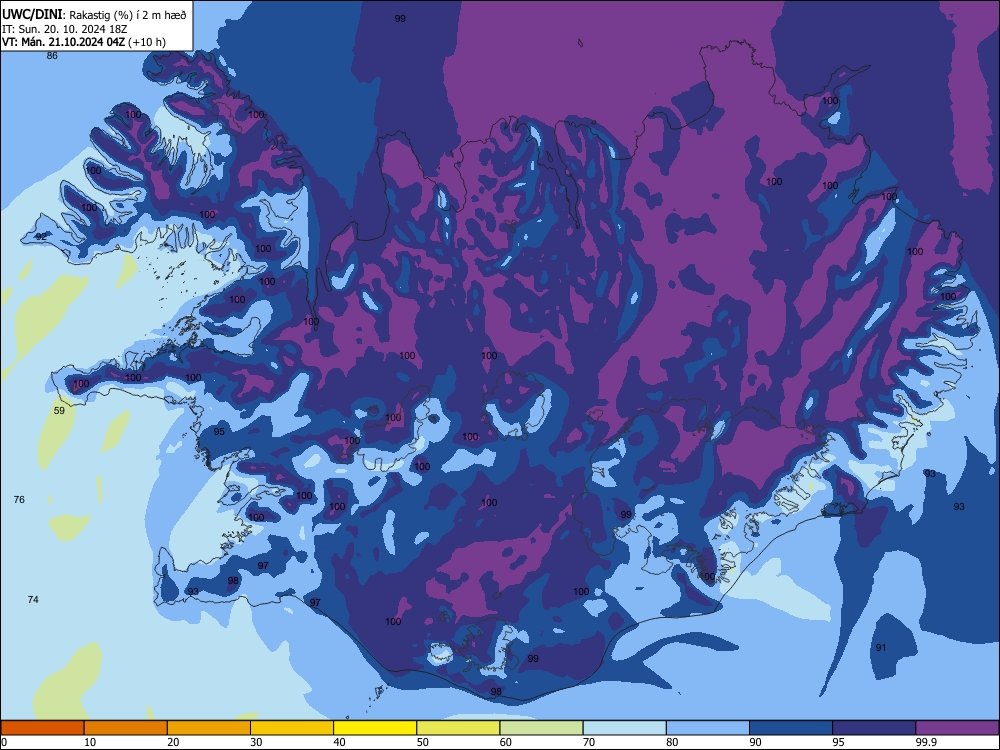
Task: Pick the pale yellow 50–60 legend swatch
Action: tap(458, 728)
